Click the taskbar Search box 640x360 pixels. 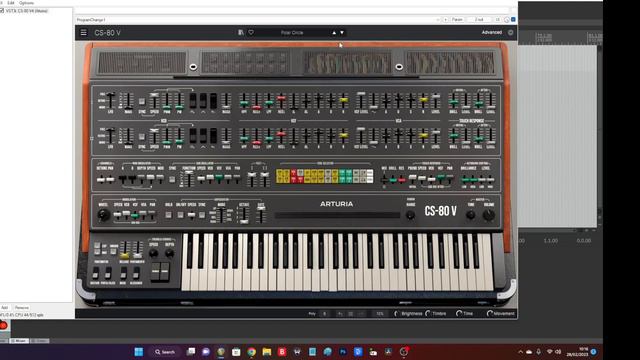click(164, 352)
